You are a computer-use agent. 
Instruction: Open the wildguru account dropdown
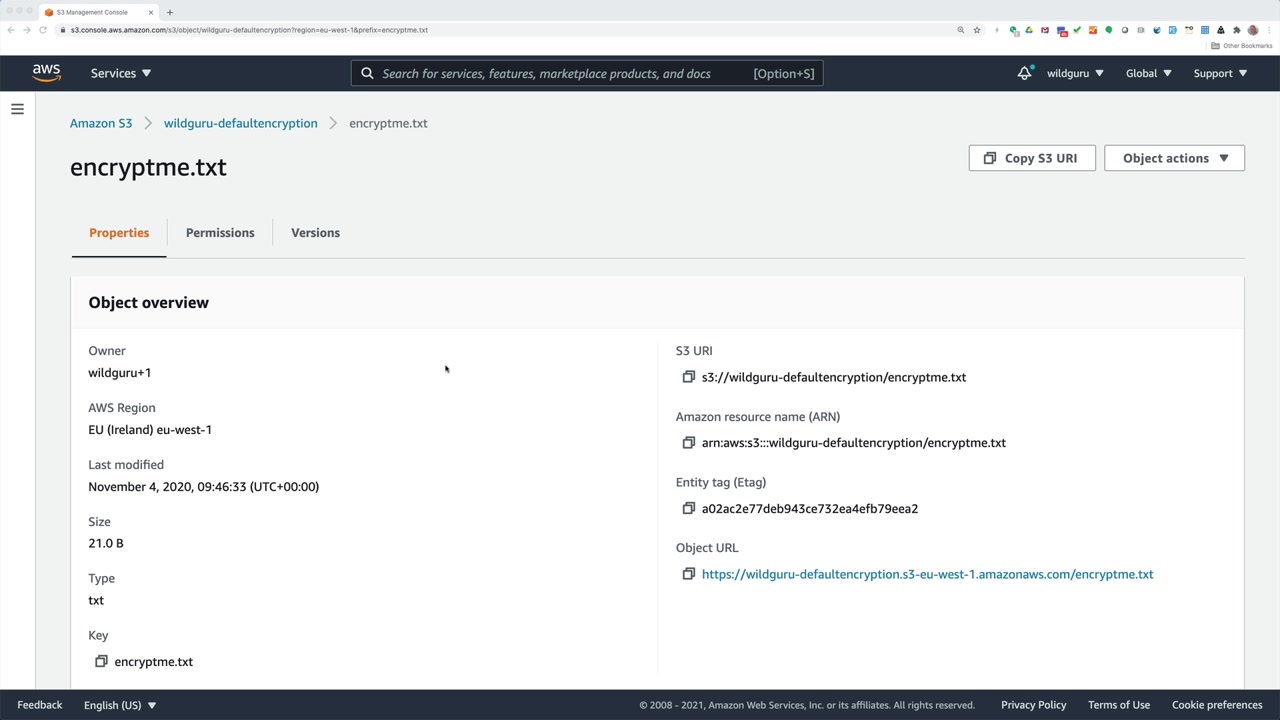1075,73
